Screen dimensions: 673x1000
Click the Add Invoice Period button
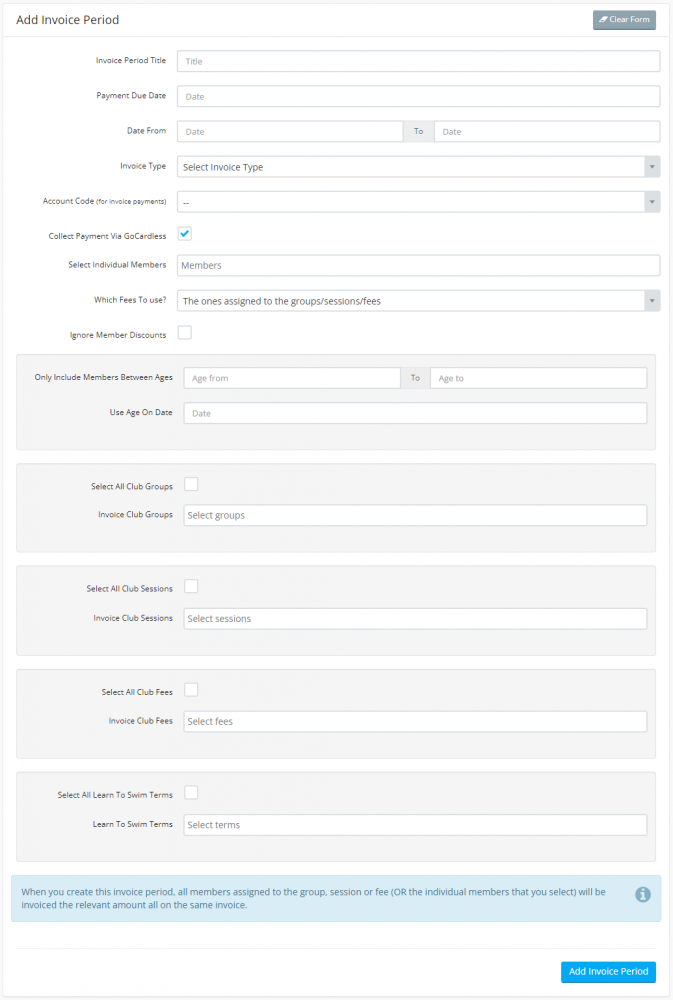pos(608,971)
